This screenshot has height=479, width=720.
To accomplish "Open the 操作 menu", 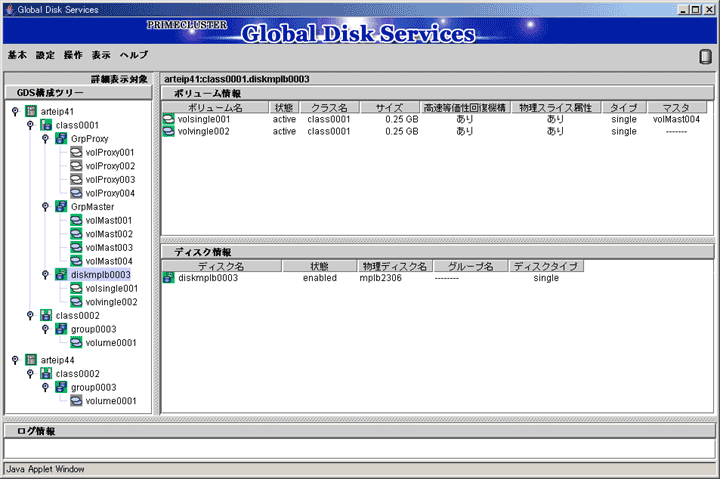I will click(x=73, y=55).
